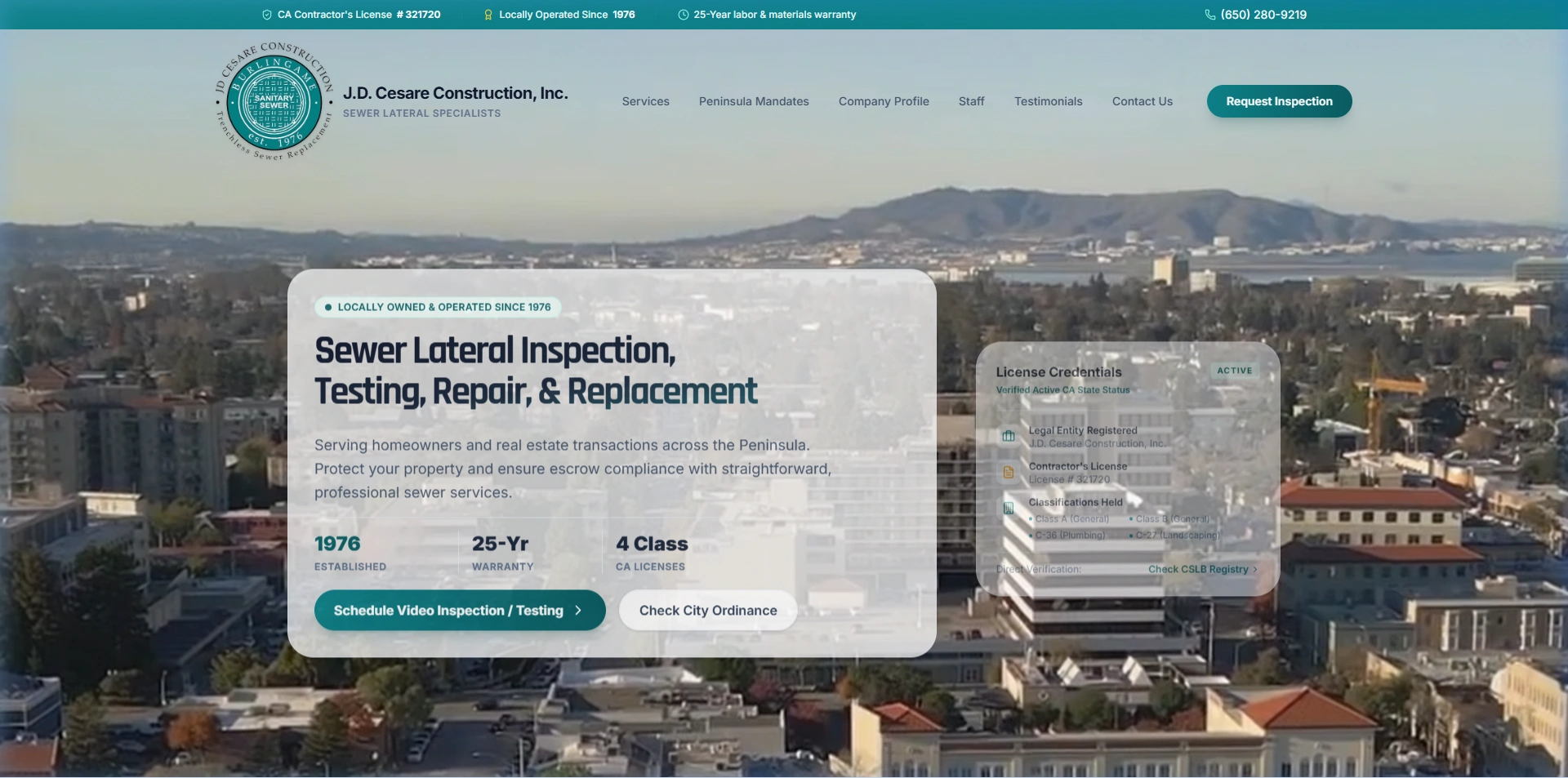Navigate to the Staff page
The width and height of the screenshot is (1568, 778).
tap(972, 101)
